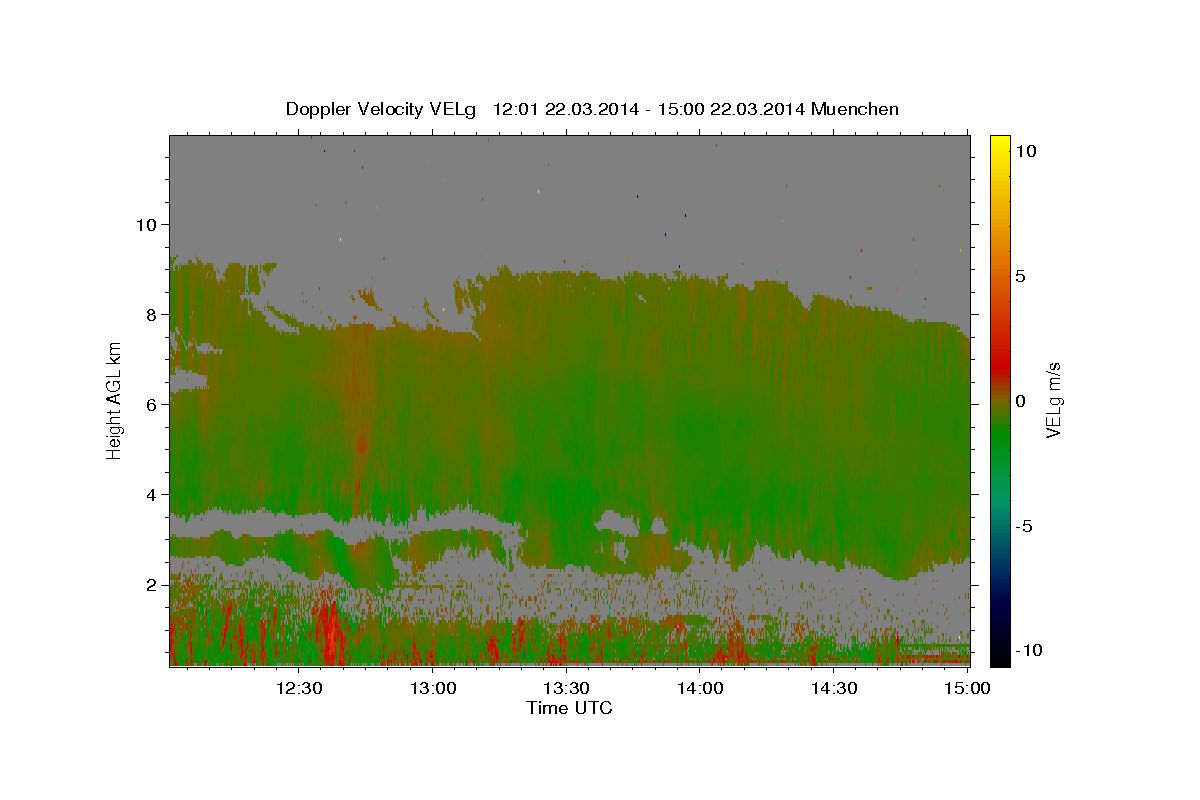
Task: Click the colorbar value 5 label
Action: click(1020, 276)
